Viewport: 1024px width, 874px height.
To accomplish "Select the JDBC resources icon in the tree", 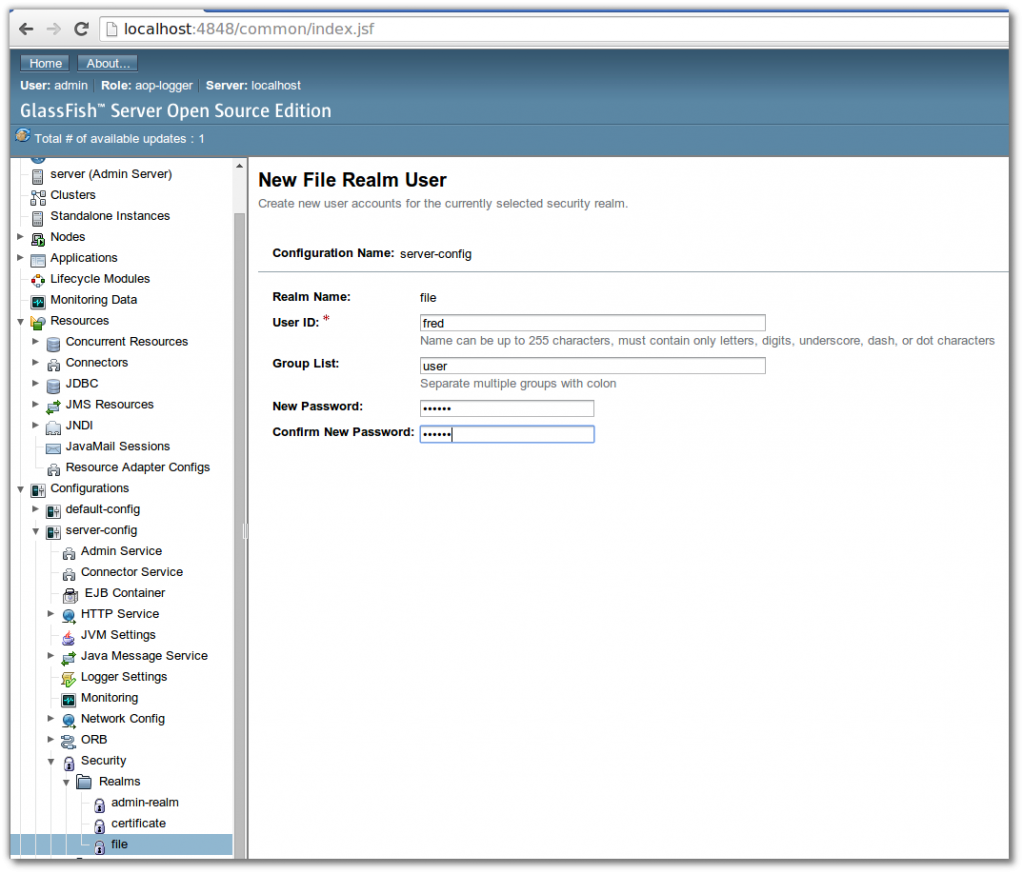I will 55,383.
